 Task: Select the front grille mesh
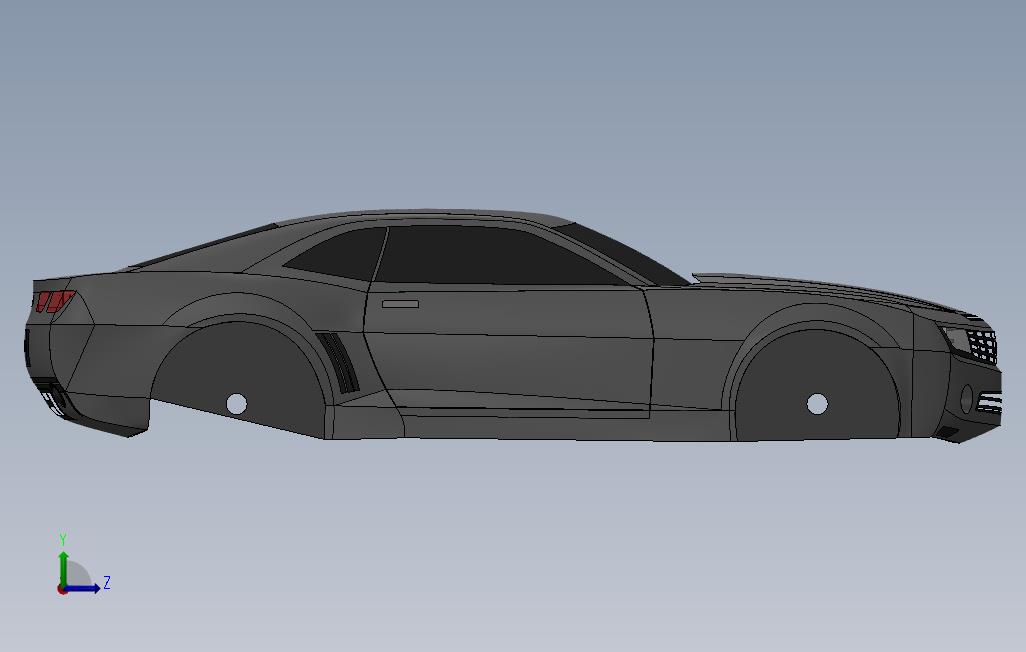980,345
